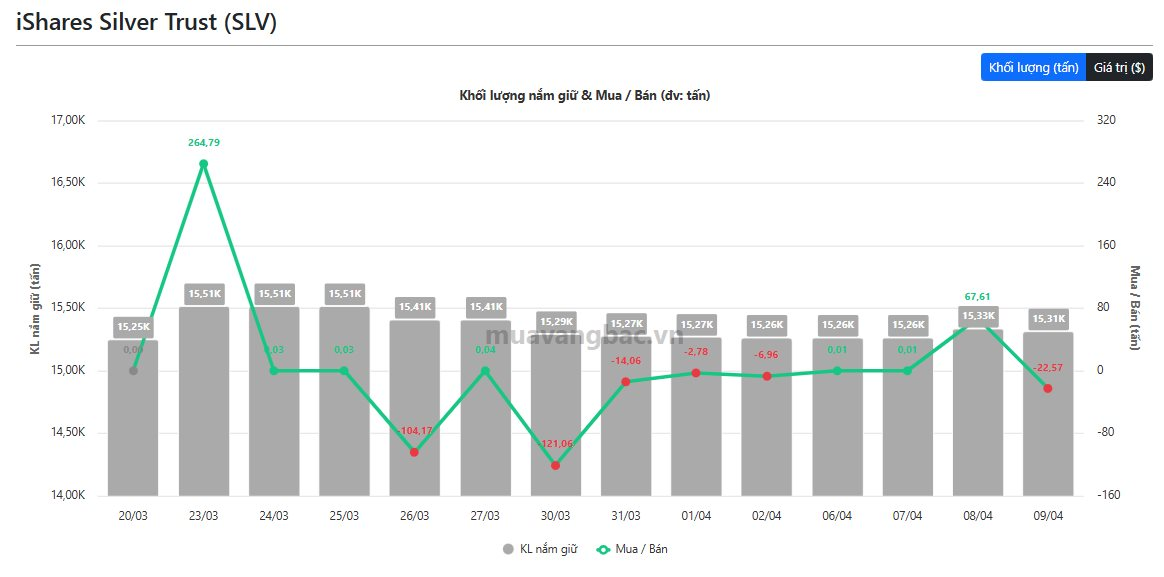Click the 264,79 peak point on 23/03

coord(204,164)
